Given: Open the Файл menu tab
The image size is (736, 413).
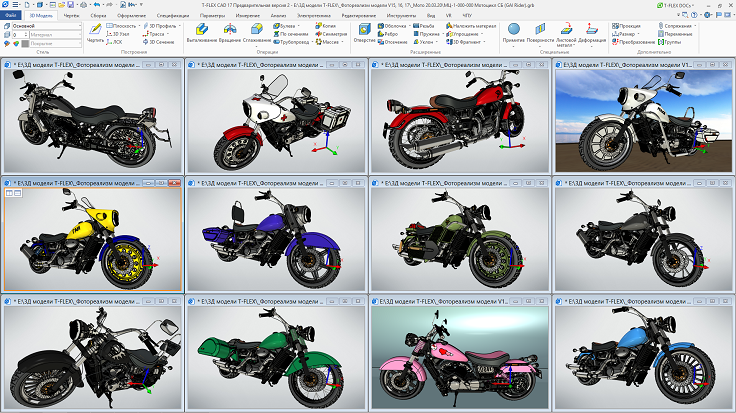Looking at the screenshot, I should [x=10, y=15].
